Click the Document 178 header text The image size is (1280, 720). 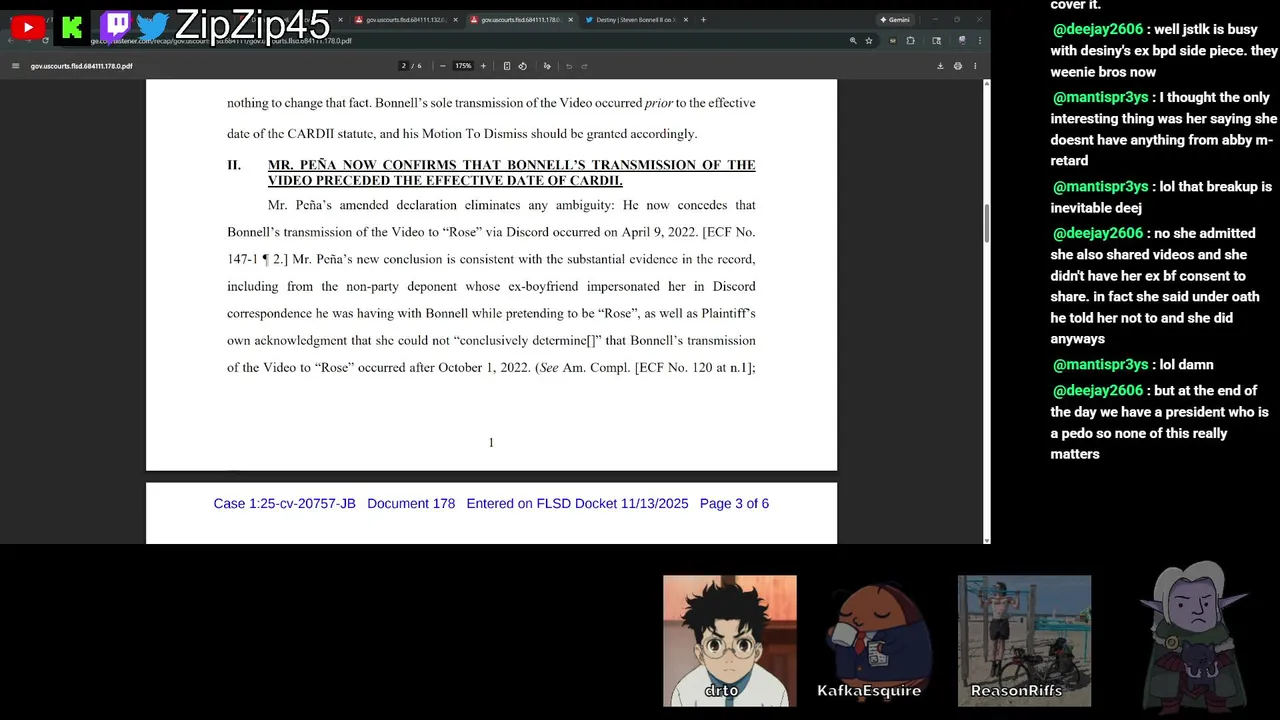click(411, 503)
